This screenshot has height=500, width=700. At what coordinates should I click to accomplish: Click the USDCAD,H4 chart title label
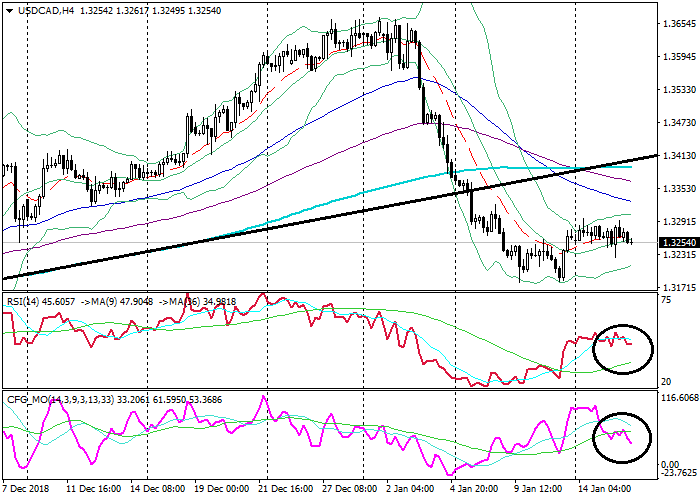[x=36, y=10]
